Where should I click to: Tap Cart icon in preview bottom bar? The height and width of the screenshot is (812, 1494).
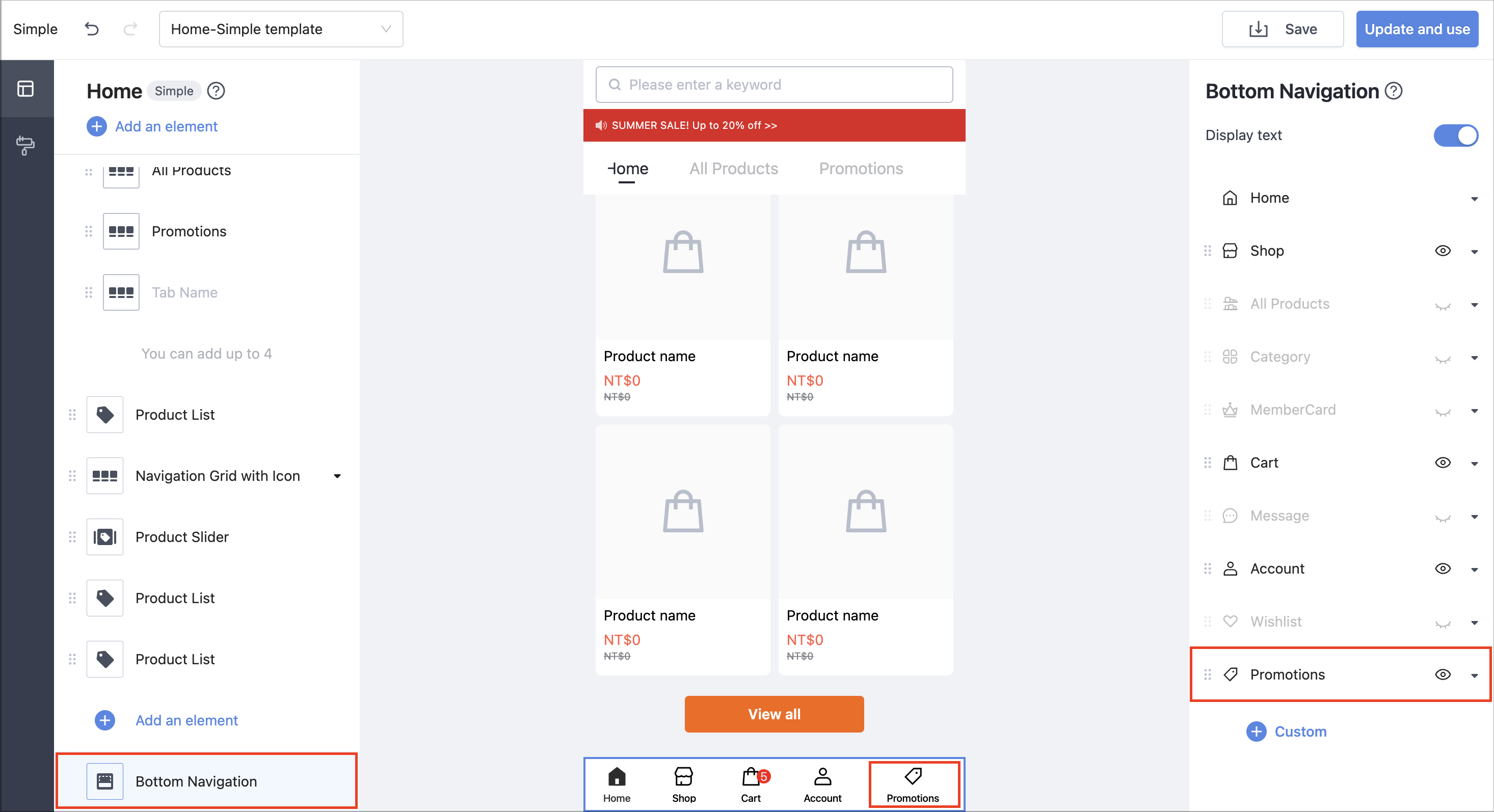pyautogui.click(x=751, y=776)
